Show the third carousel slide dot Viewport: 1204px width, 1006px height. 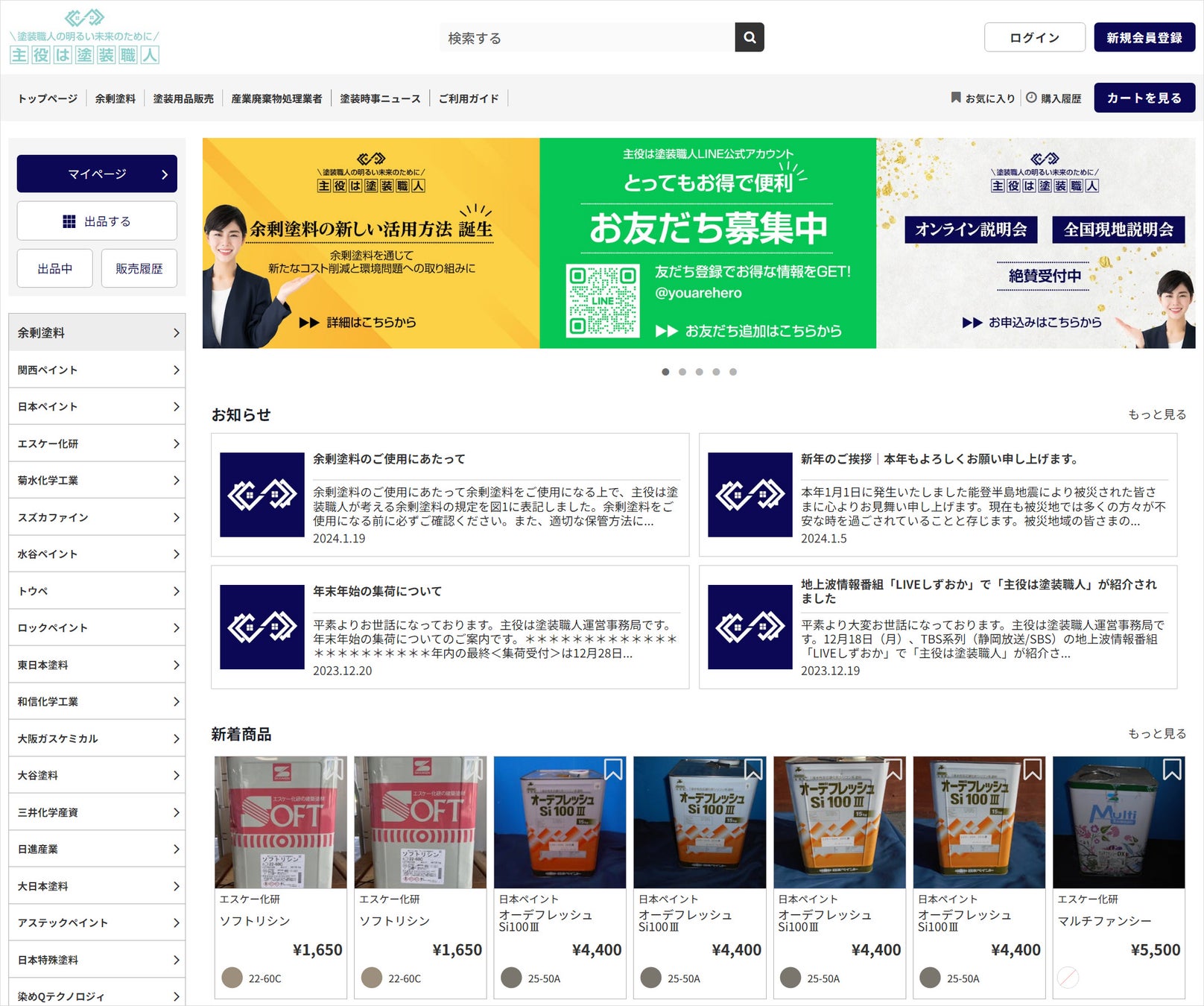(x=699, y=372)
